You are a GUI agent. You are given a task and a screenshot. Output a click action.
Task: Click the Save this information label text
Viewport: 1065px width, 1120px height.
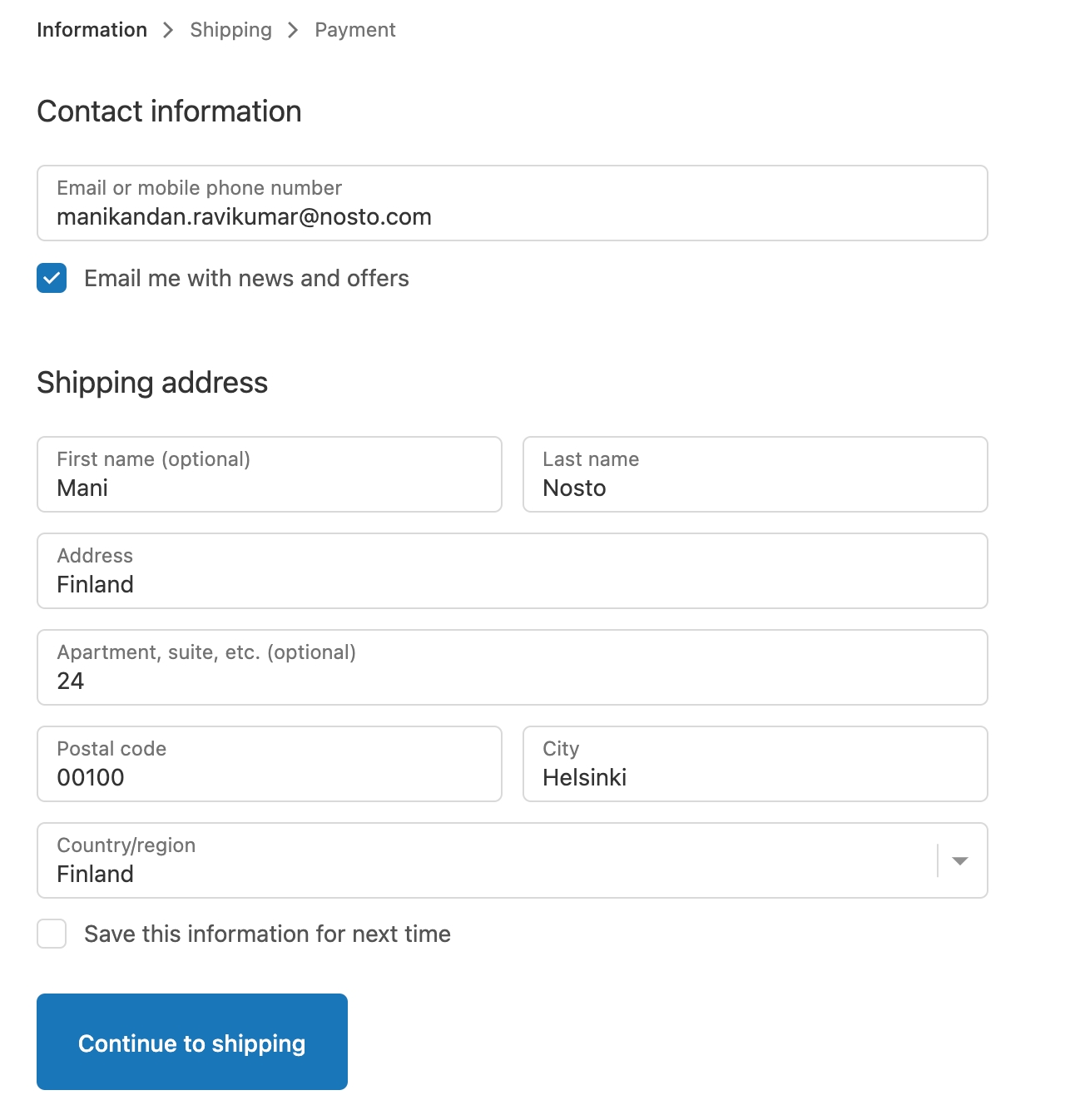(267, 934)
